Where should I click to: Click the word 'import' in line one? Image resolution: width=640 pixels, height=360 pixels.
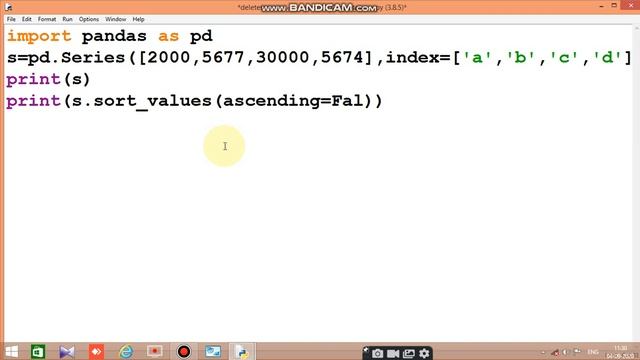[x=39, y=36]
